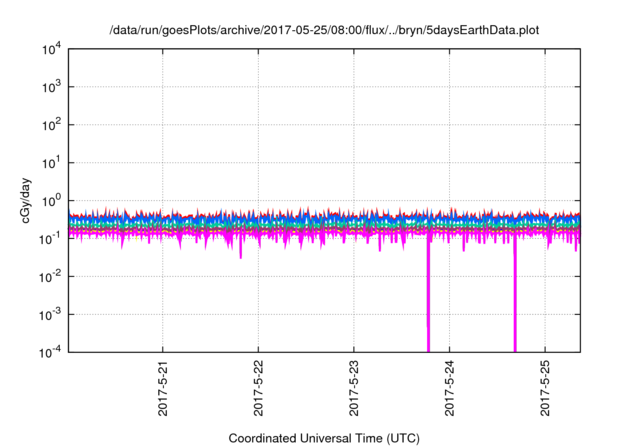This screenshot has height=448, width=640.
Task: Click the 10^4 y-axis tick label
Action: click(51, 49)
